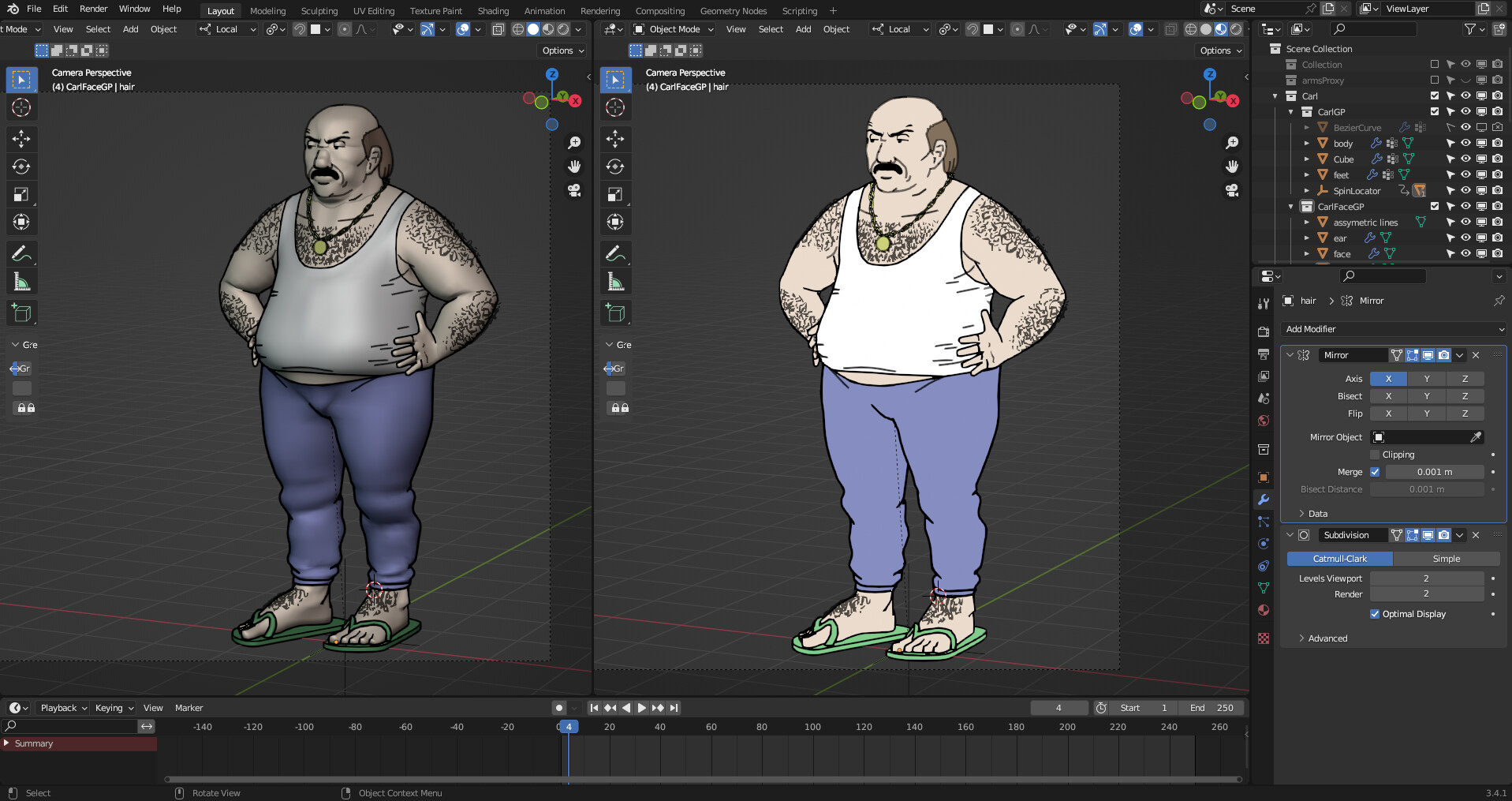1512x801 pixels.
Task: Click the Add Cube tool in left viewport
Action: point(21,313)
